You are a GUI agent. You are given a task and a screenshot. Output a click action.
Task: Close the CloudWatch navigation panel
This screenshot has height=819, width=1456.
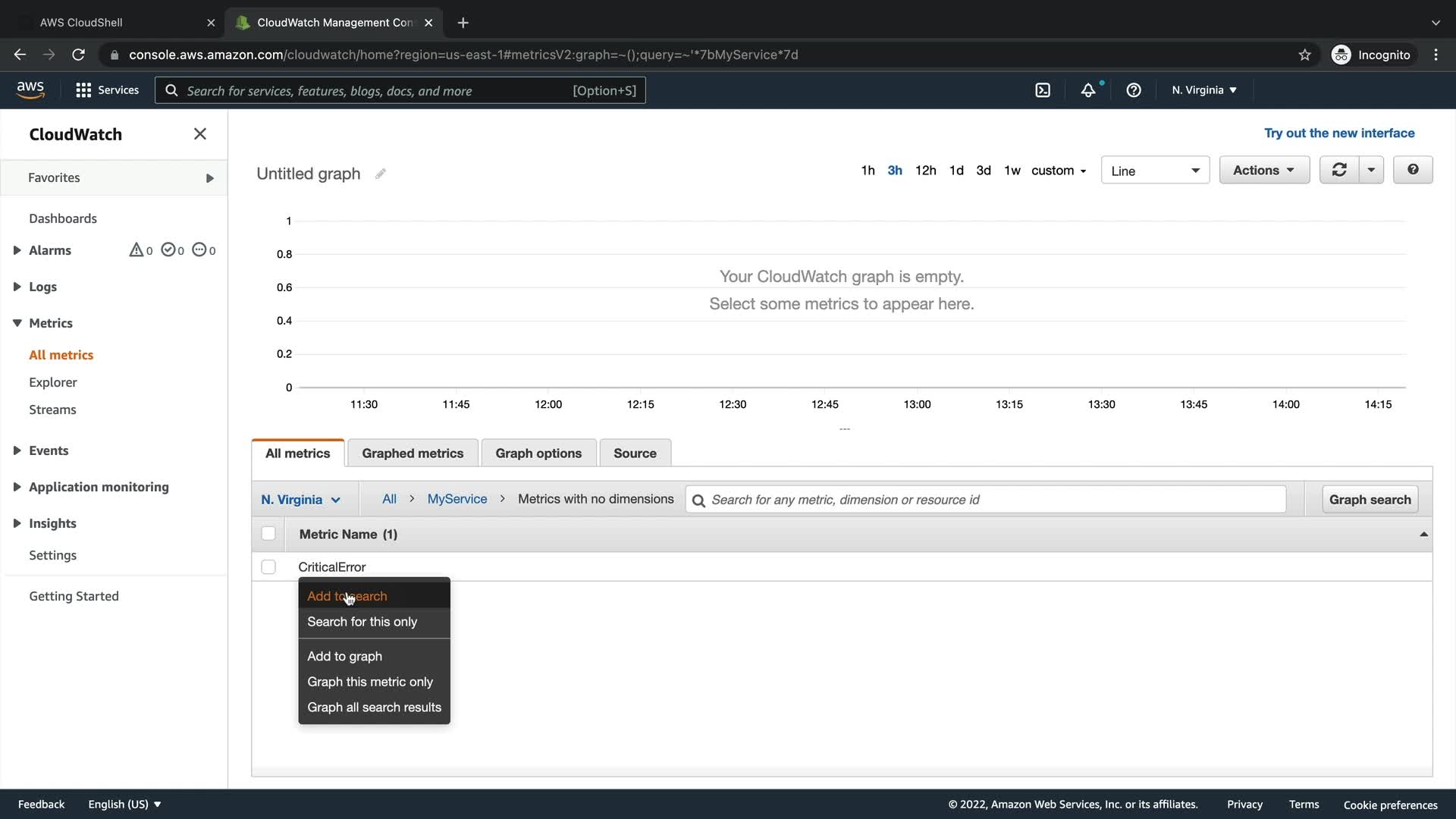(x=200, y=134)
